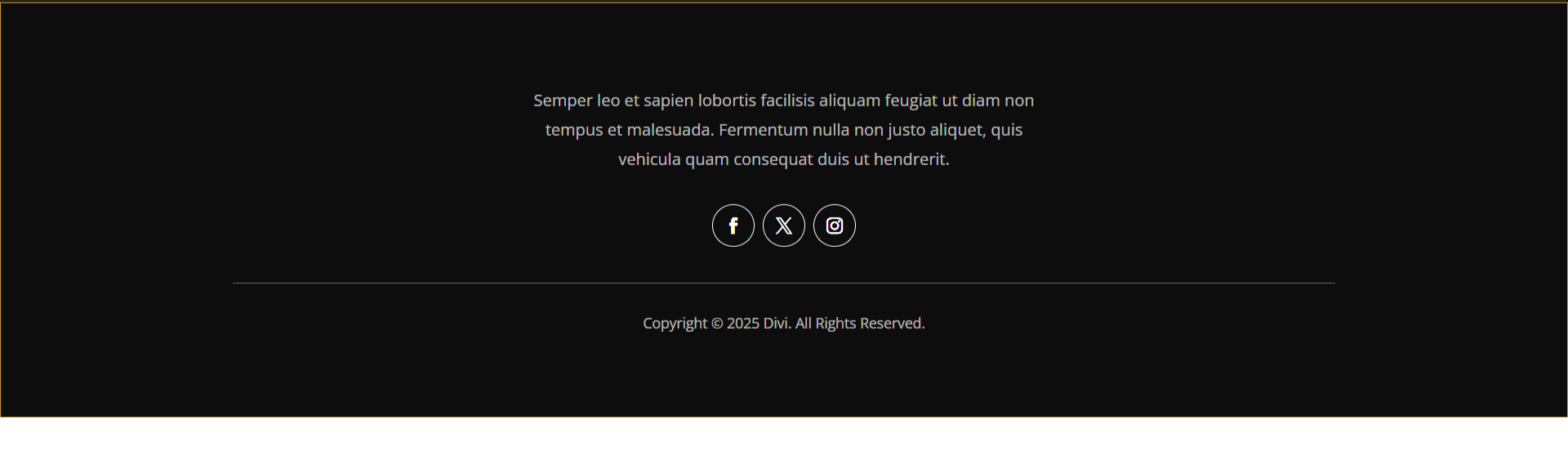Click the word "aliquet," in second line

(958, 131)
